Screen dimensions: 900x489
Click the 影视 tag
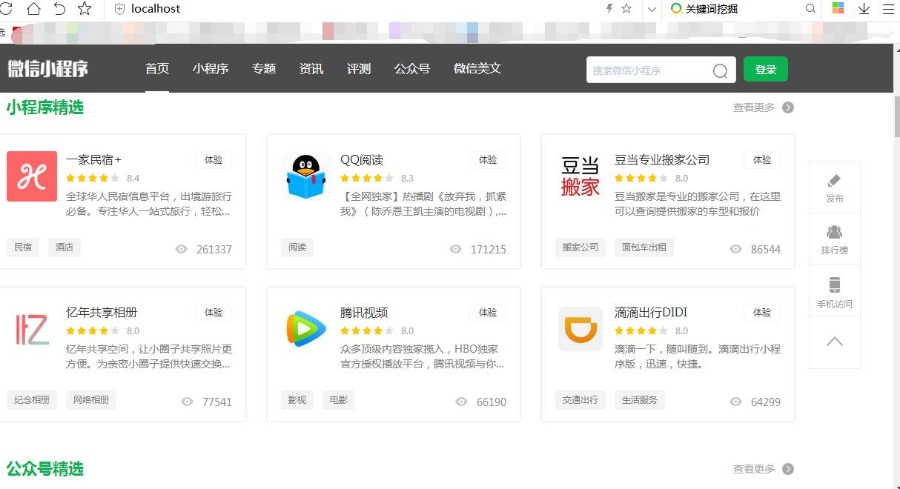point(297,400)
